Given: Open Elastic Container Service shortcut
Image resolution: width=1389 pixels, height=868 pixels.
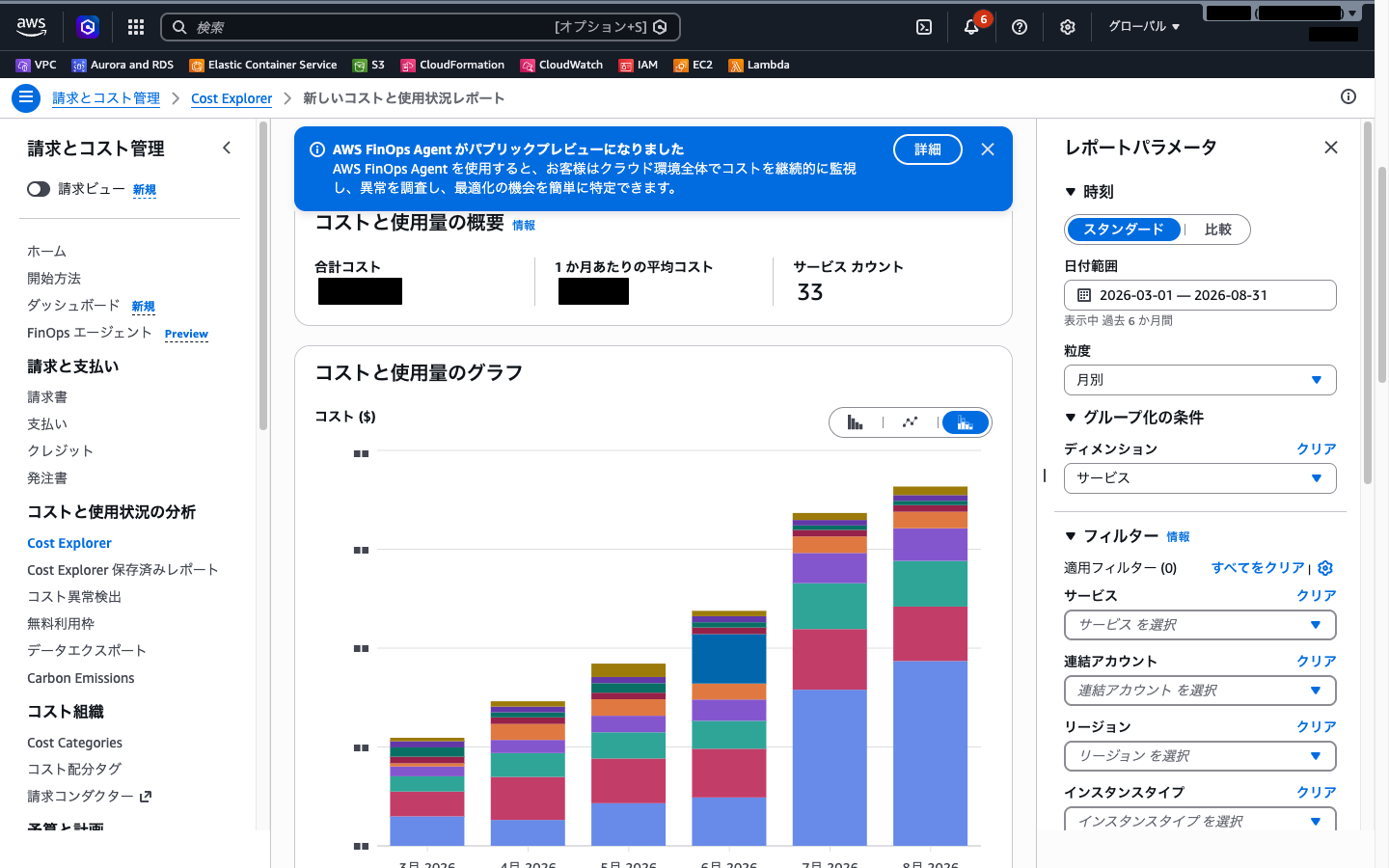Looking at the screenshot, I should click(x=263, y=65).
